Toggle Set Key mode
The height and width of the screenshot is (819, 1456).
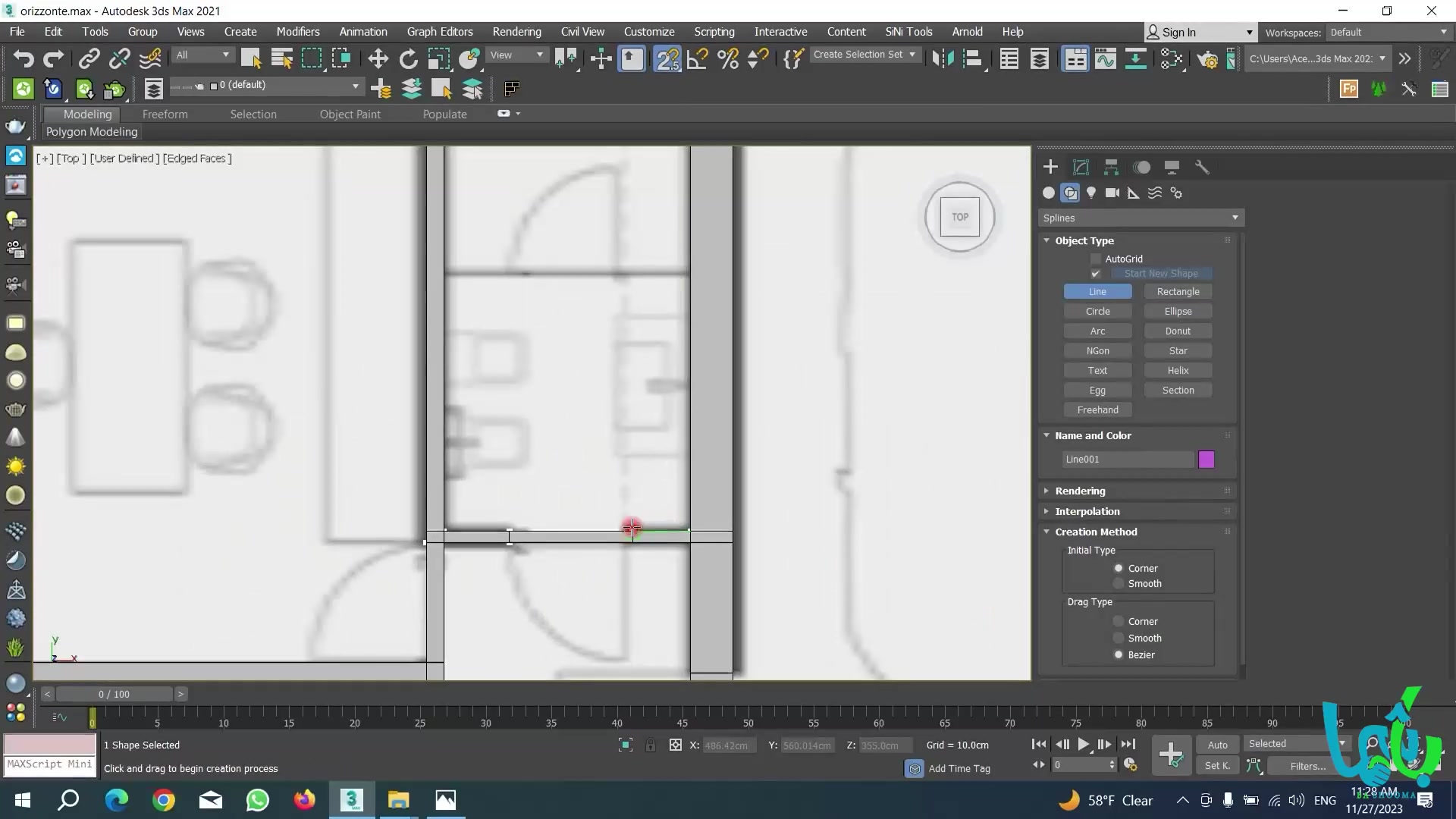coord(1217,766)
